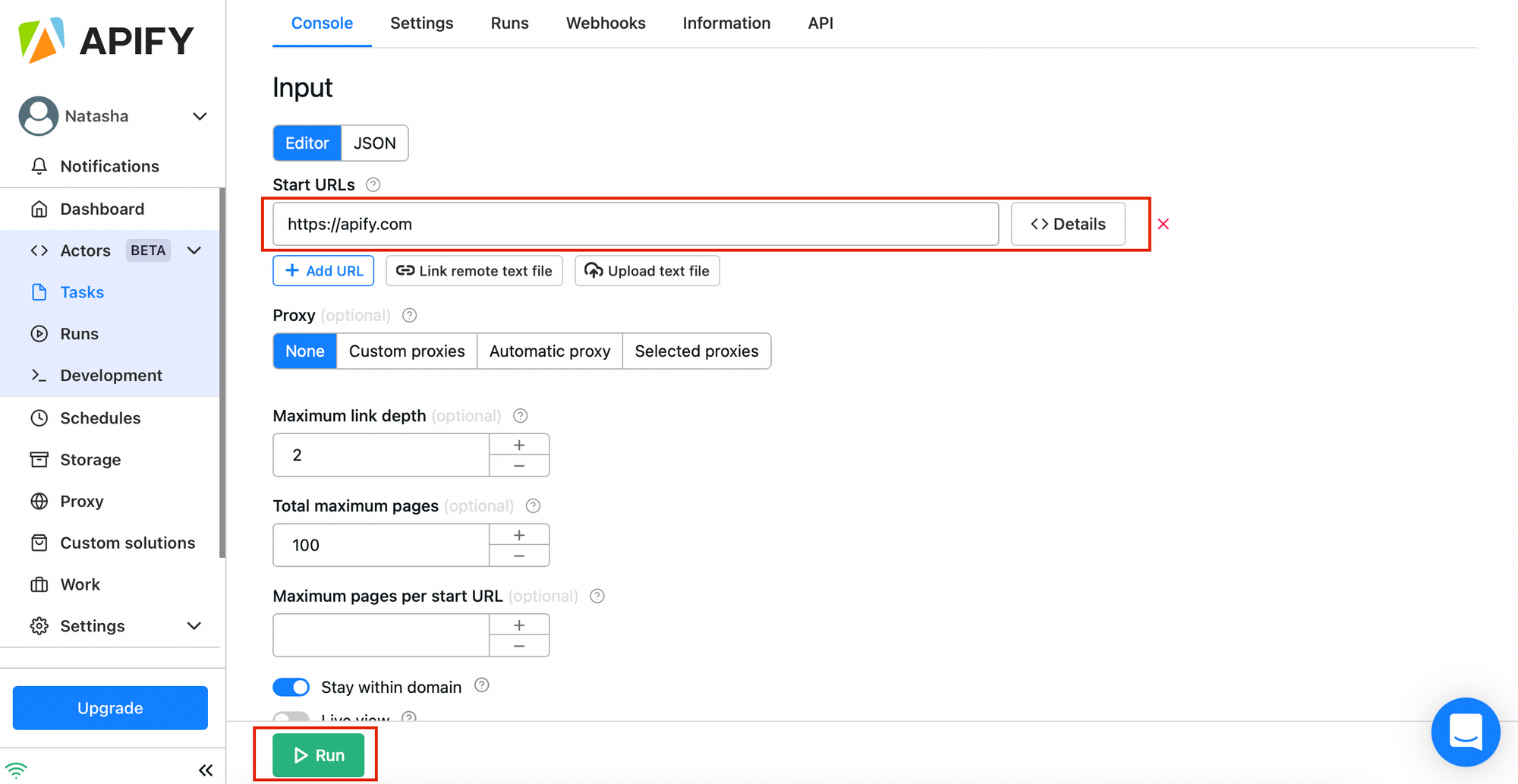Click the Maximum link depth input field

pos(381,455)
